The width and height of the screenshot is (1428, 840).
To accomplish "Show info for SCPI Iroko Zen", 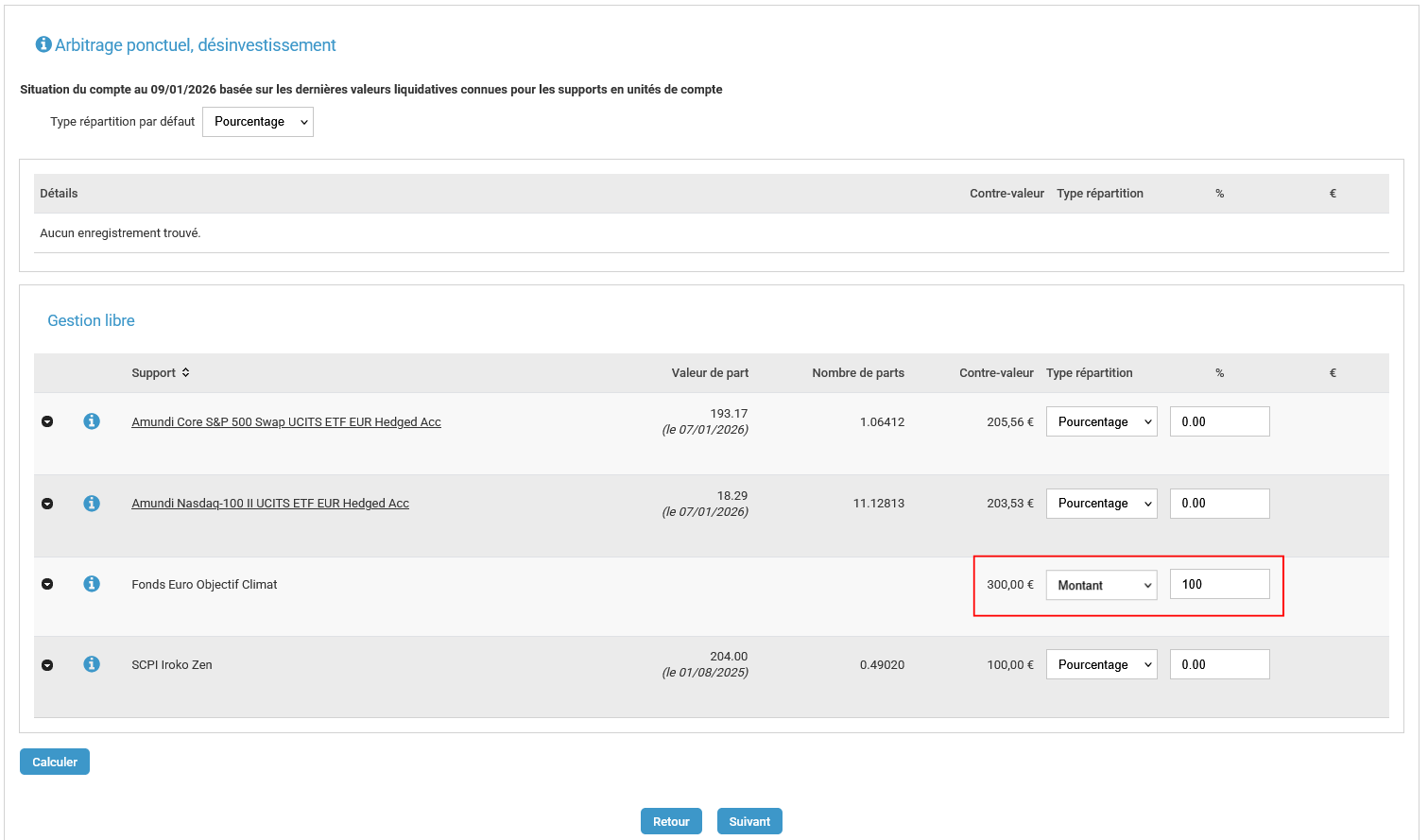I will [x=92, y=664].
